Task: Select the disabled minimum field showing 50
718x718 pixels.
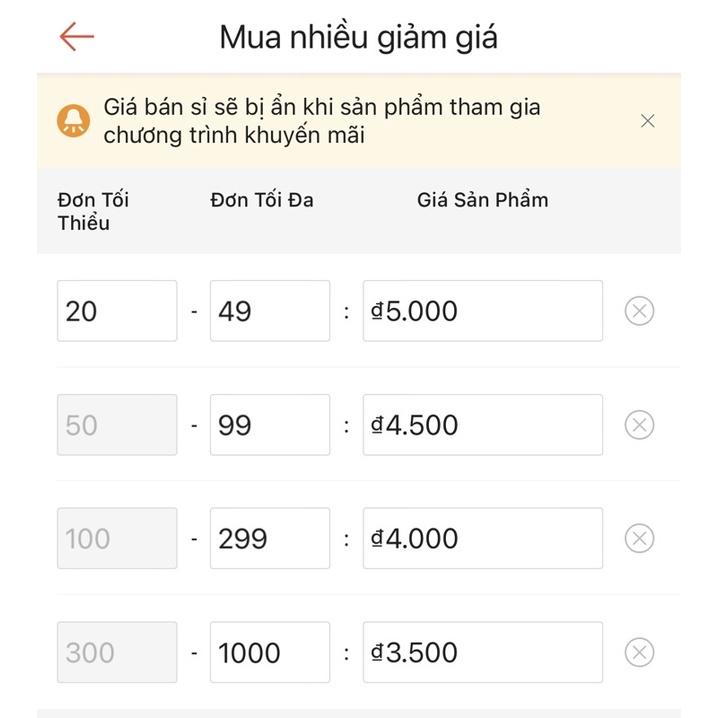Action: pyautogui.click(x=117, y=425)
